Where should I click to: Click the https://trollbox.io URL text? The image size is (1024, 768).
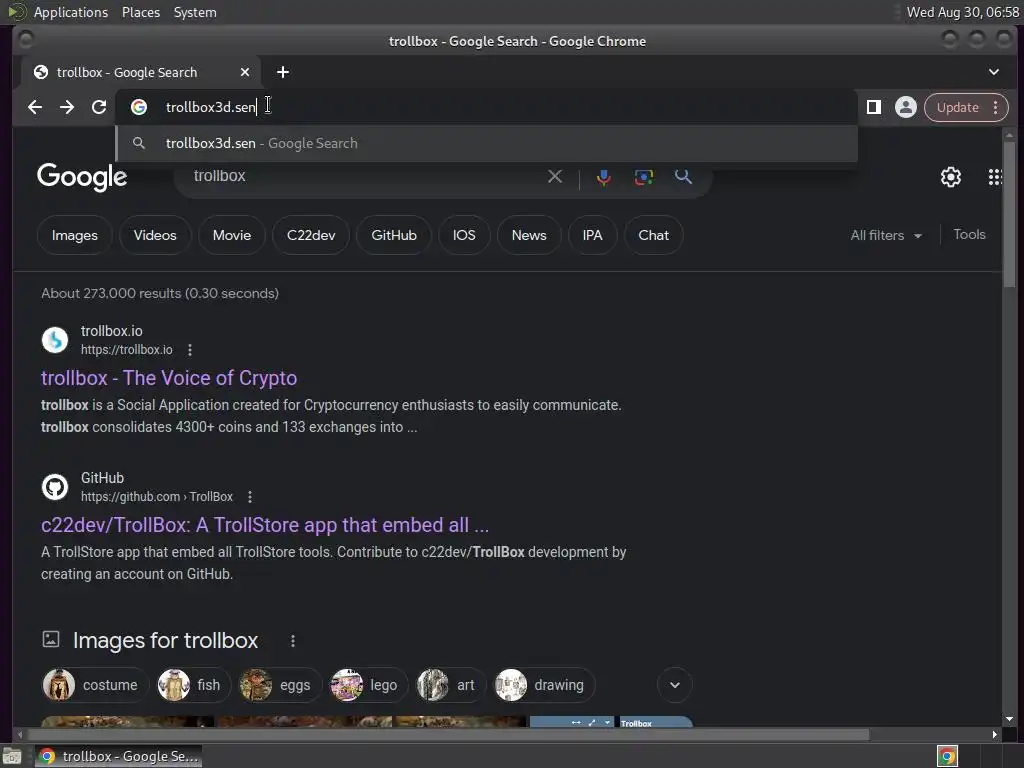click(127, 350)
